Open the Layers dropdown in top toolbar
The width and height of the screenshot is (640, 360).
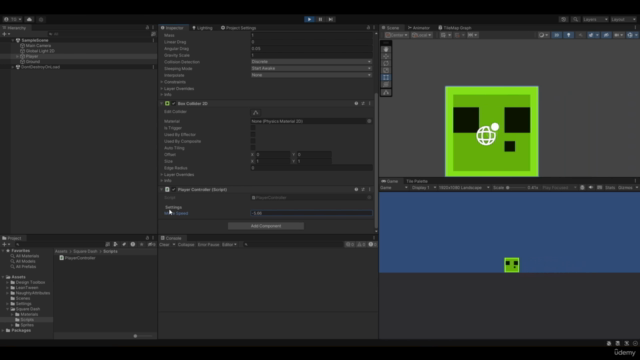[595, 20]
